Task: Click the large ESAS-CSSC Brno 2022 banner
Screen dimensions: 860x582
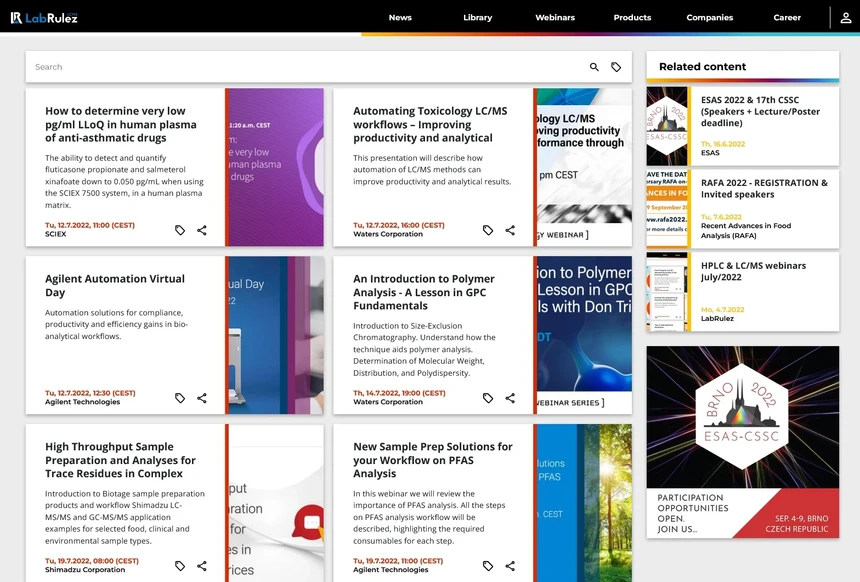Action: (x=743, y=442)
